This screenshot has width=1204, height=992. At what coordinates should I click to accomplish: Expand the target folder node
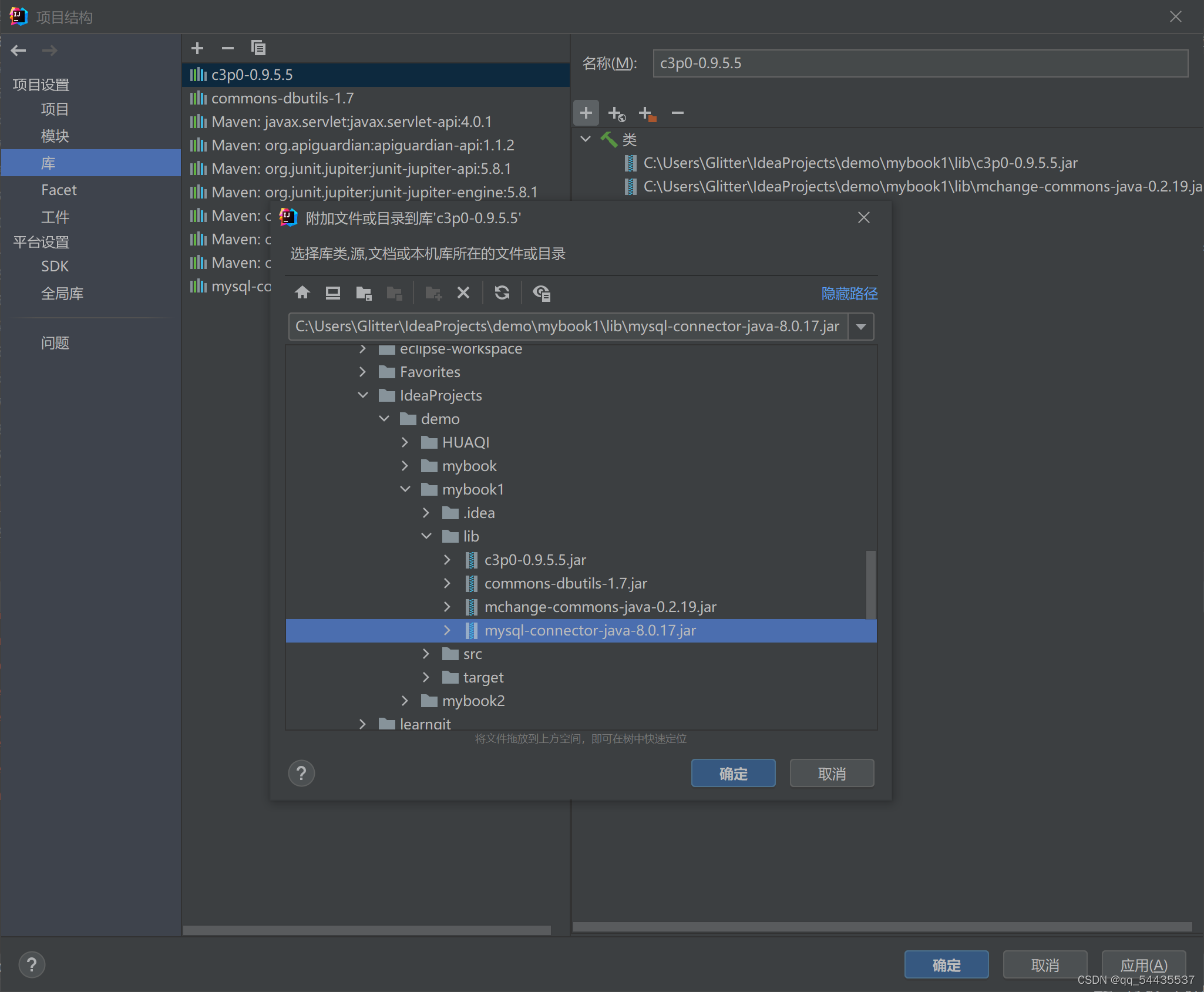(425, 677)
